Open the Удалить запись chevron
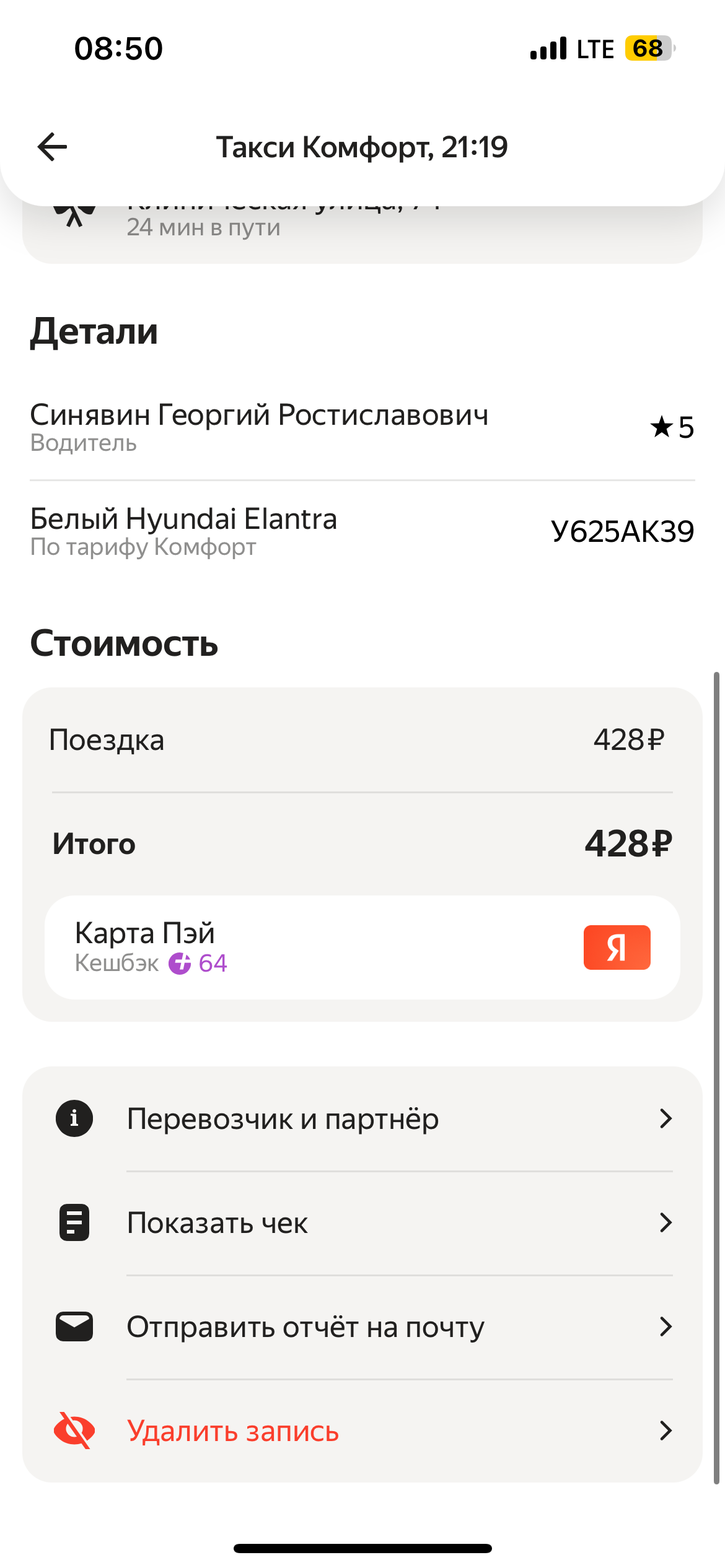 [x=666, y=1431]
